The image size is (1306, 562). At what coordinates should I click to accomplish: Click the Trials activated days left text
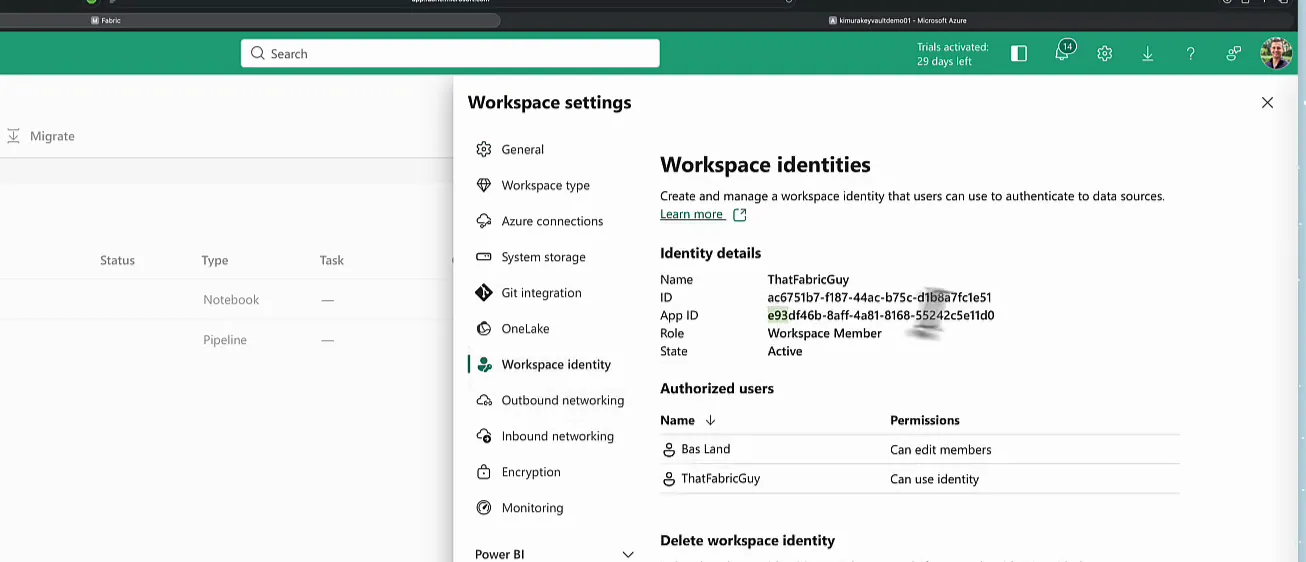coord(952,54)
